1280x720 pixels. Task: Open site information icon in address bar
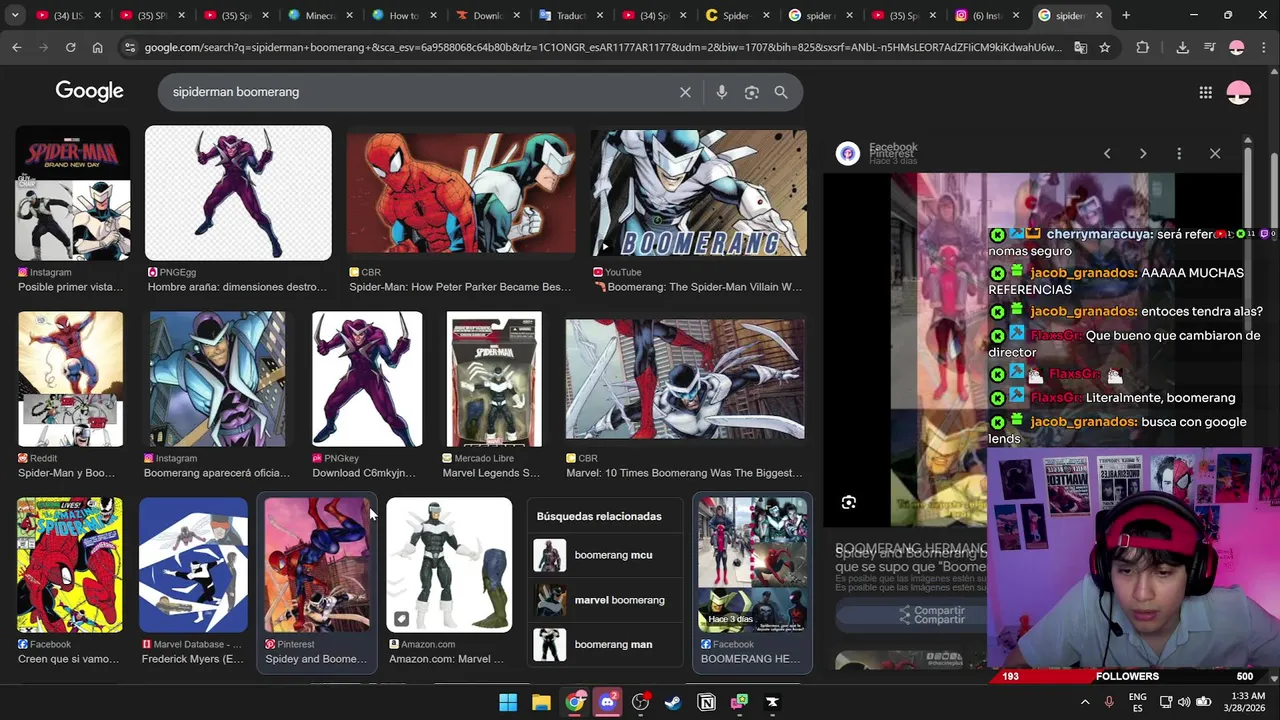coord(130,47)
